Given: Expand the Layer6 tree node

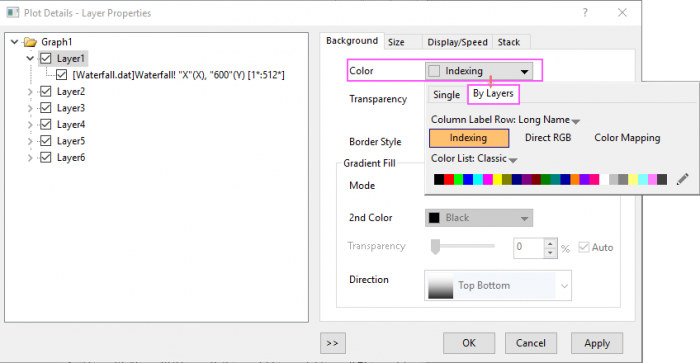Looking at the screenshot, I should [x=30, y=158].
